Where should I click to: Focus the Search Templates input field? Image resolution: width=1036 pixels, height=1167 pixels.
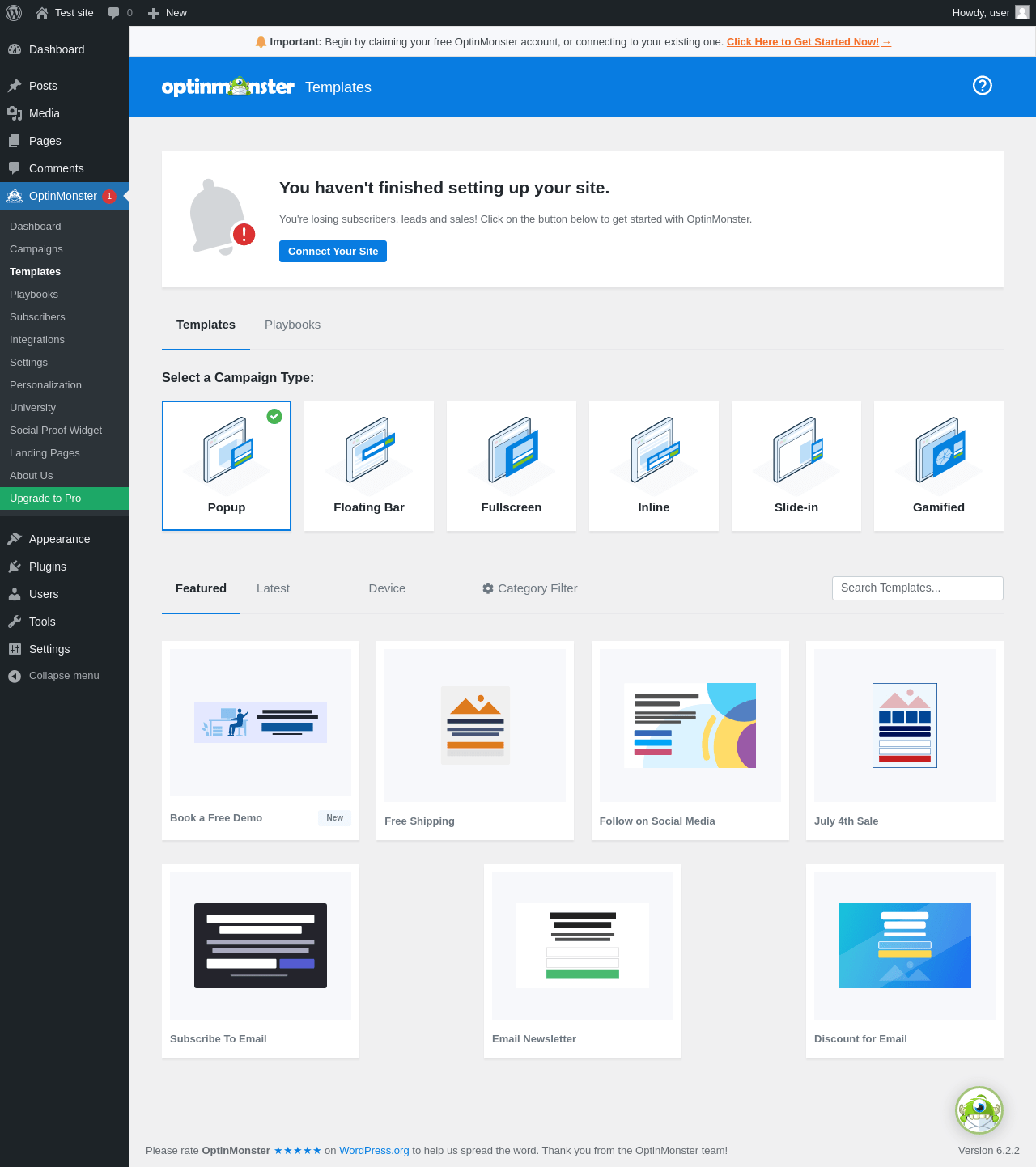(918, 588)
